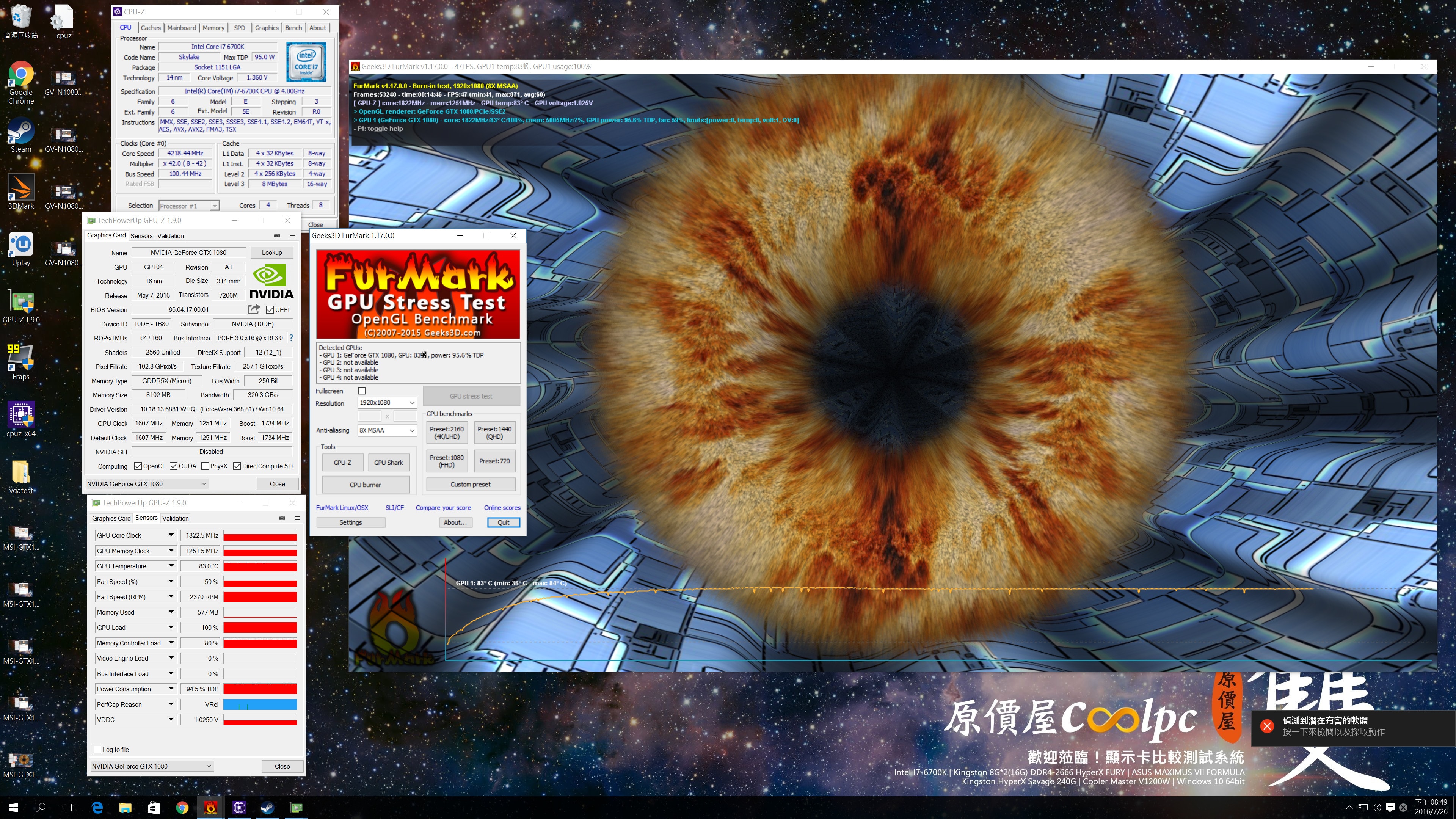Image resolution: width=1456 pixels, height=819 pixels.
Task: Click the Lookup button in GPU-Z
Action: click(272, 253)
